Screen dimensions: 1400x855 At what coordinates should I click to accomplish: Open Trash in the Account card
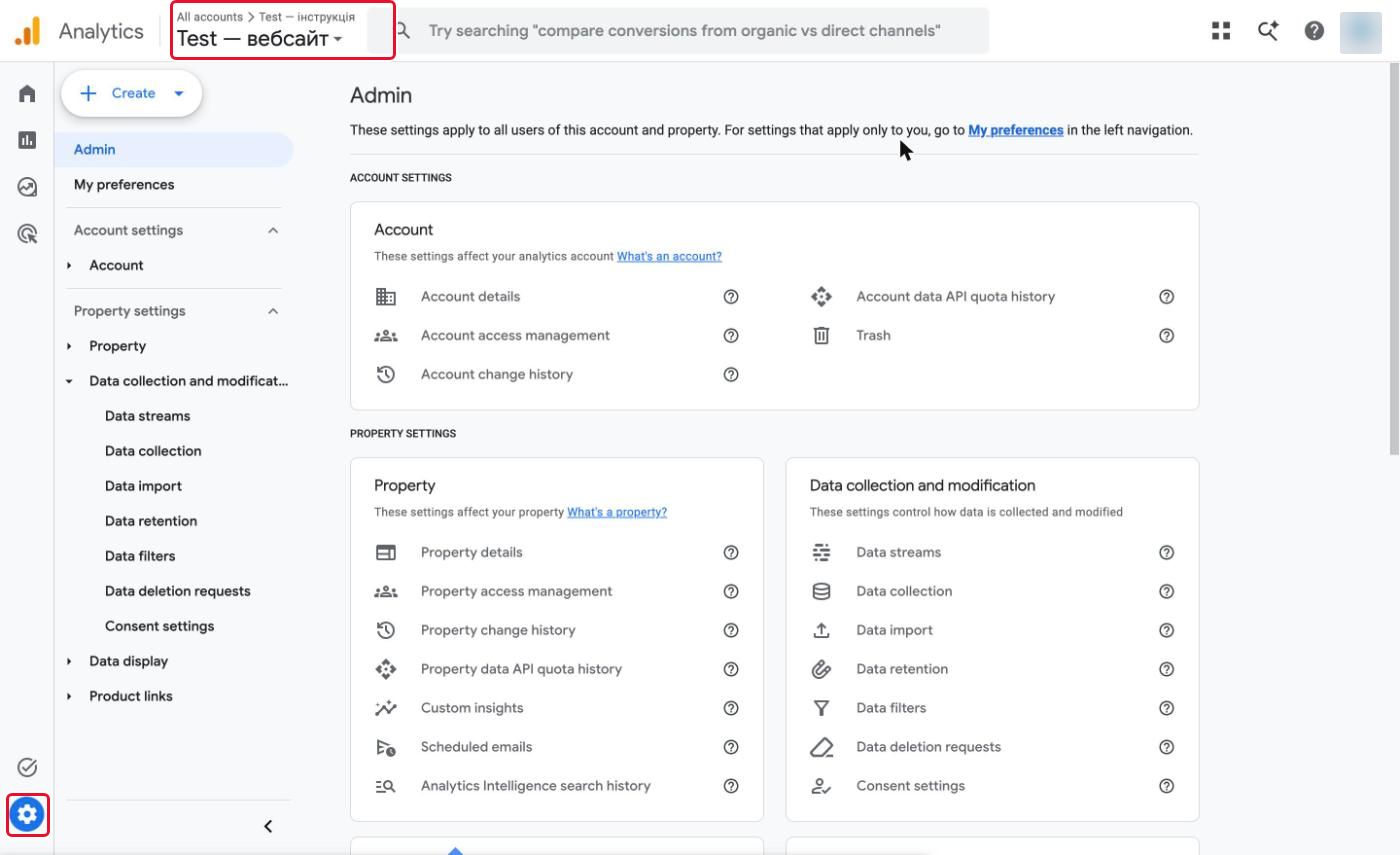pos(873,336)
